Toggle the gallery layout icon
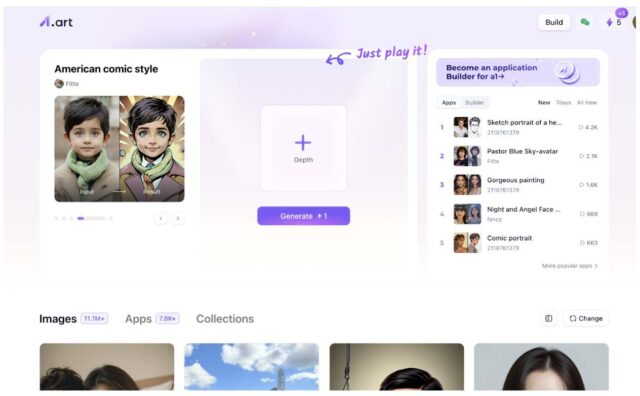640x396 pixels. [x=549, y=318]
